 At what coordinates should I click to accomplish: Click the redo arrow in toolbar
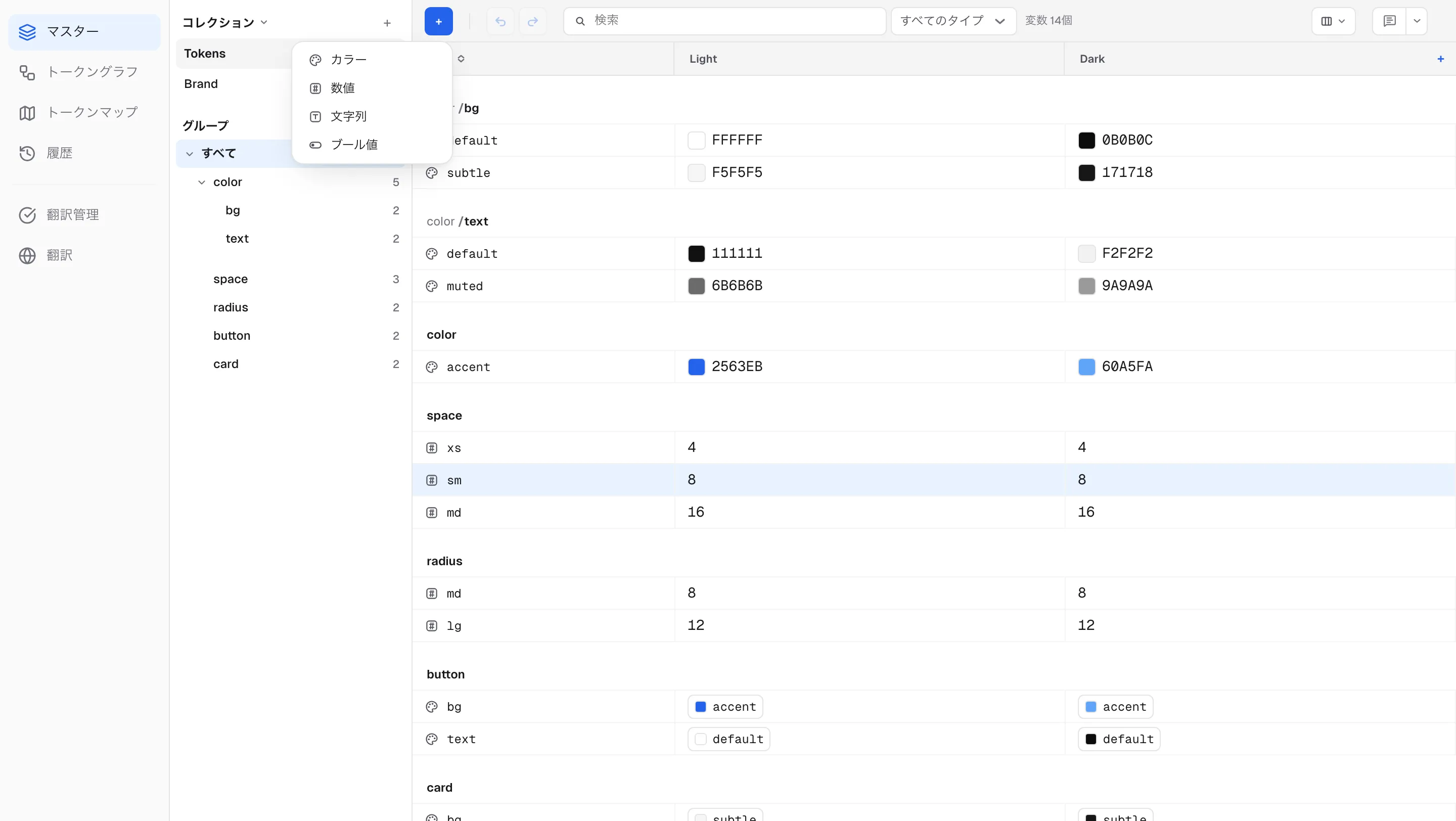pyautogui.click(x=532, y=21)
